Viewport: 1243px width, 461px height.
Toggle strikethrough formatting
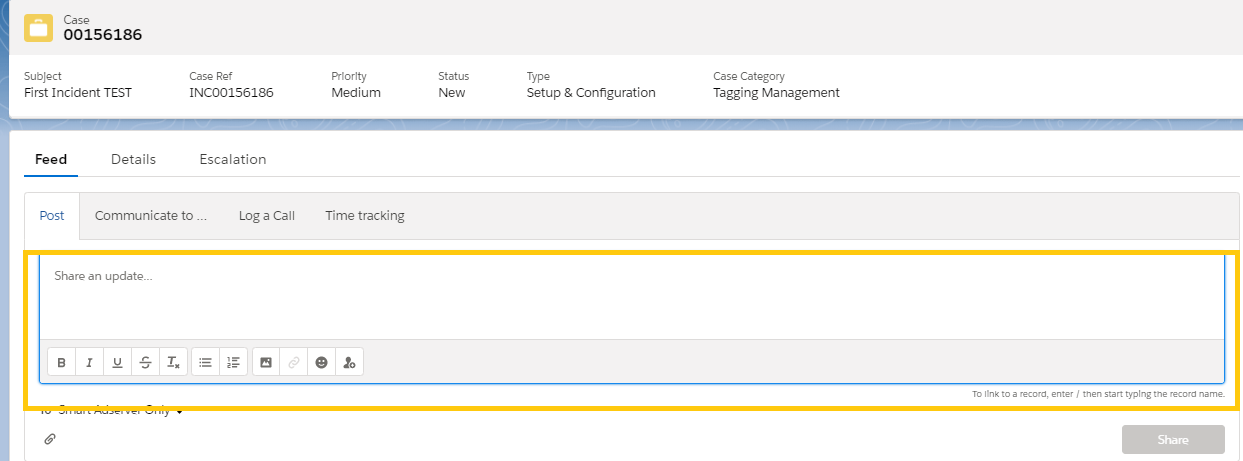click(x=145, y=362)
